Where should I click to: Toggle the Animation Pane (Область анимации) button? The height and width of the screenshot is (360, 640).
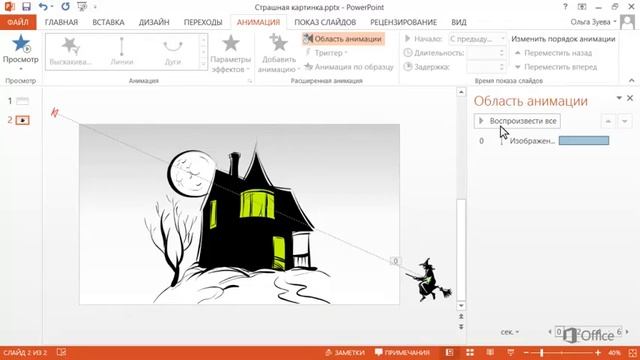(343, 39)
